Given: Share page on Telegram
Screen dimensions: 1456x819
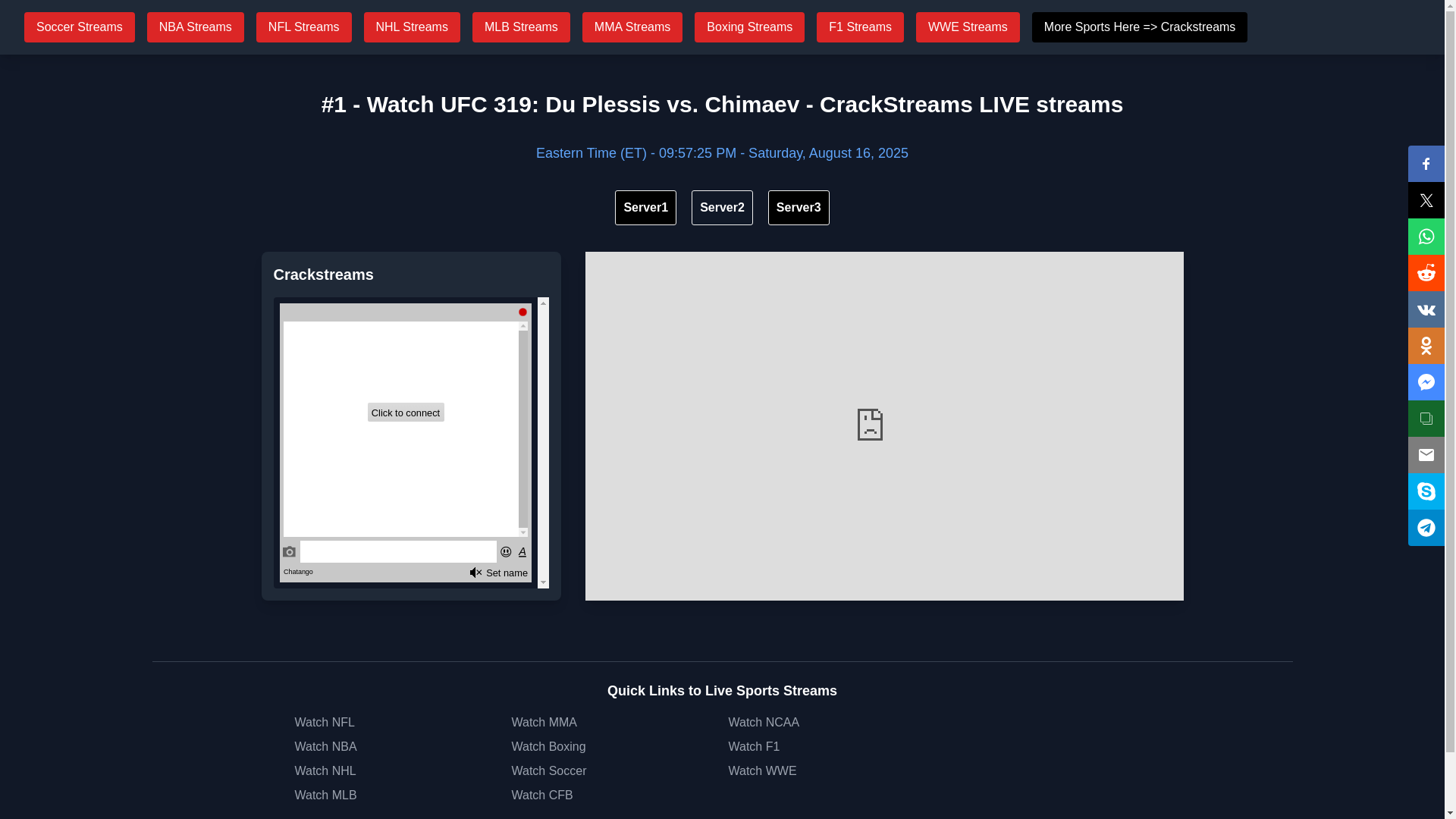Looking at the screenshot, I should coord(1426,528).
